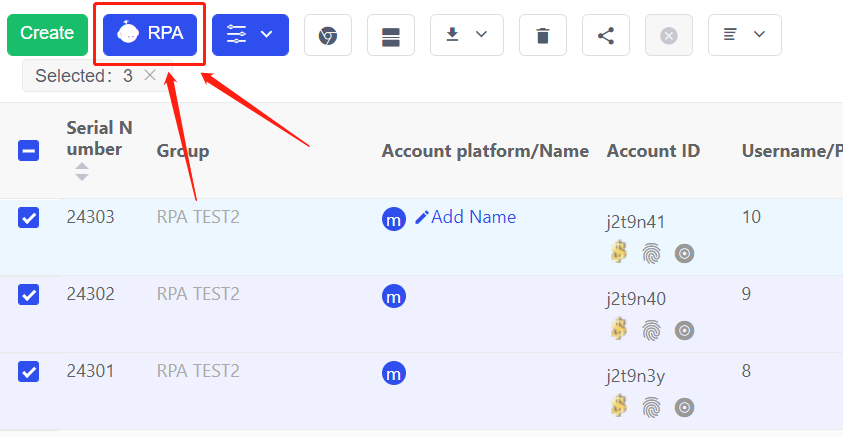843x437 pixels.
Task: Click the dollar icon under j2t9n40
Action: point(619,328)
